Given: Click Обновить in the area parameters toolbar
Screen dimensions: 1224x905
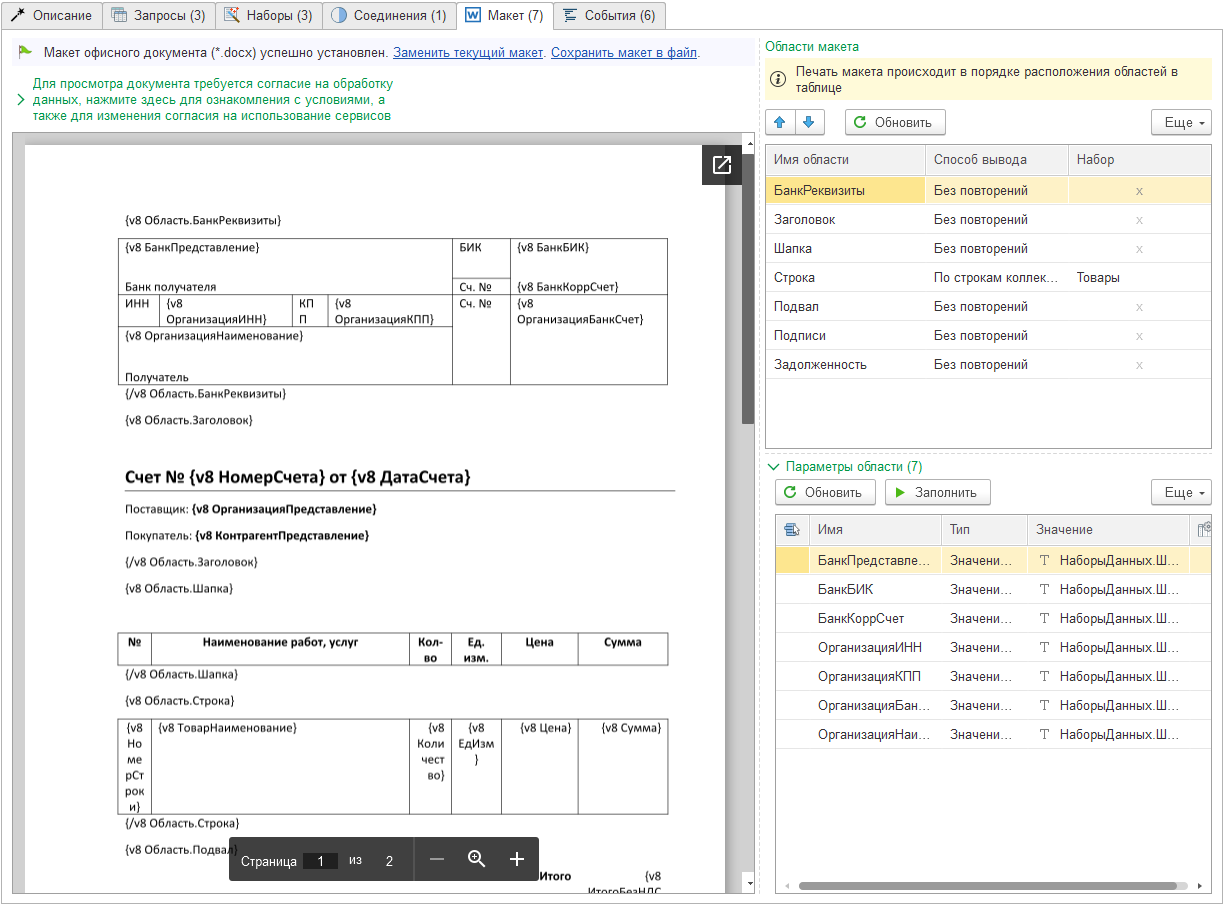Looking at the screenshot, I should point(825,493).
